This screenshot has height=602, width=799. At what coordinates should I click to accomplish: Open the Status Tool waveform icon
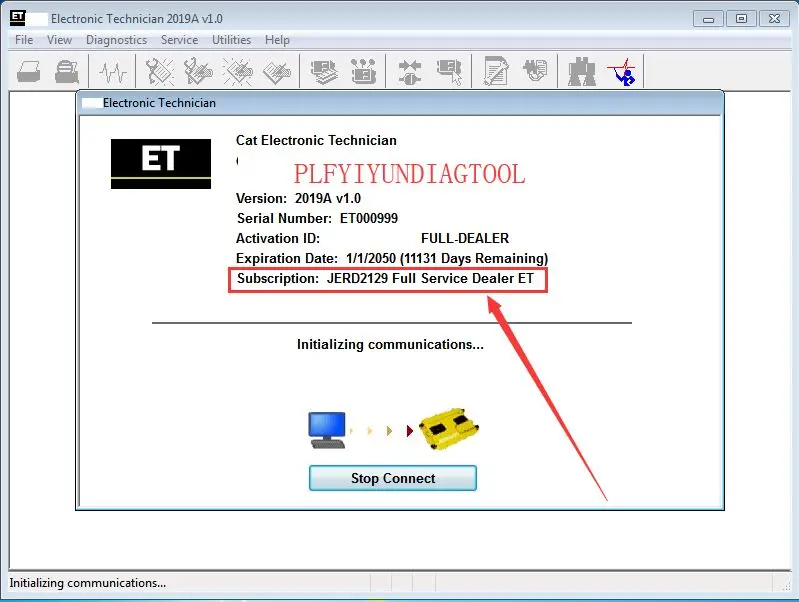113,72
